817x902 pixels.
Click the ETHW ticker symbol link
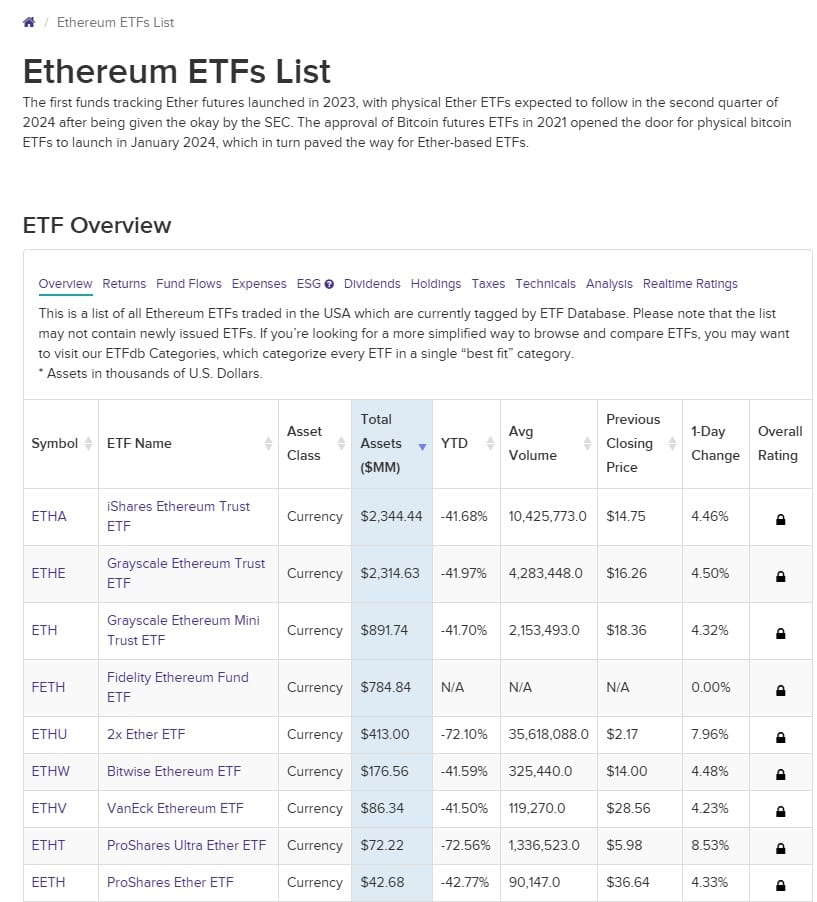coord(50,771)
